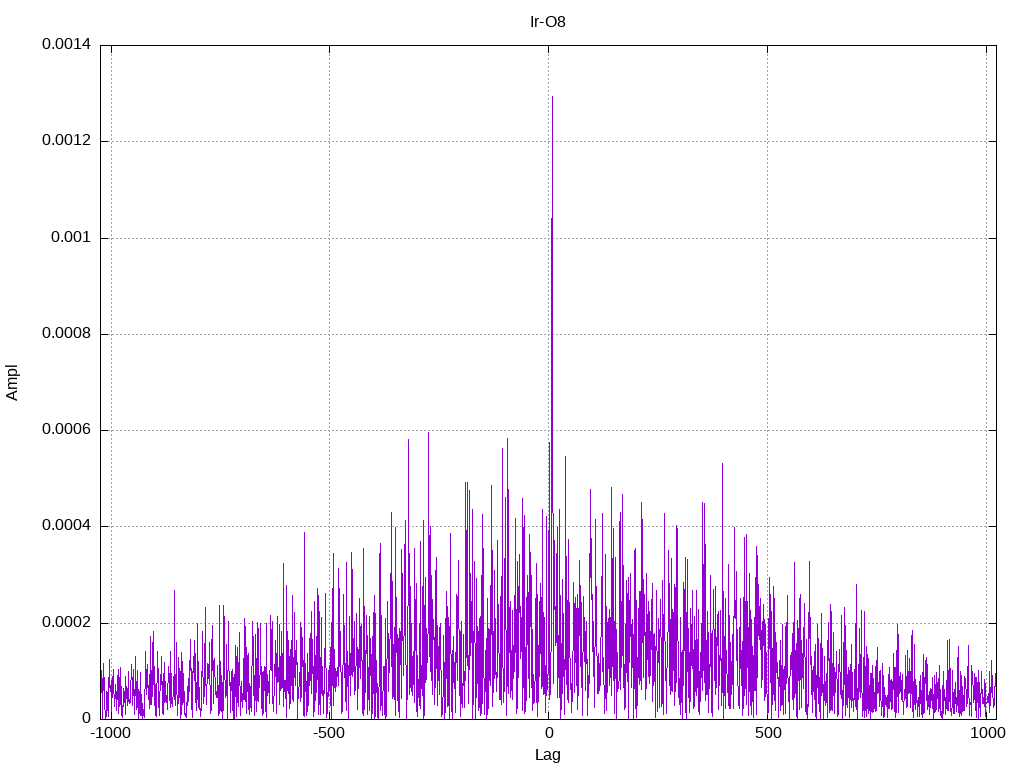Click the tip of the central peak
Screen dimensions: 1024x768
tap(552, 97)
